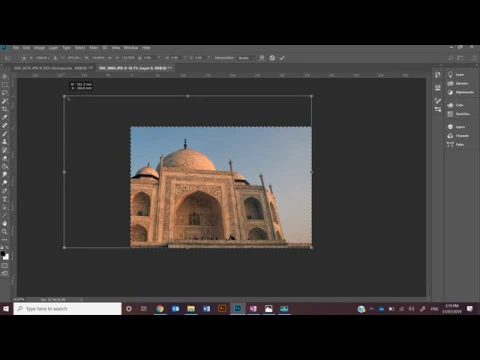Screen dimensions: 480x360
Task: Cancel the transform
Action: (272, 58)
